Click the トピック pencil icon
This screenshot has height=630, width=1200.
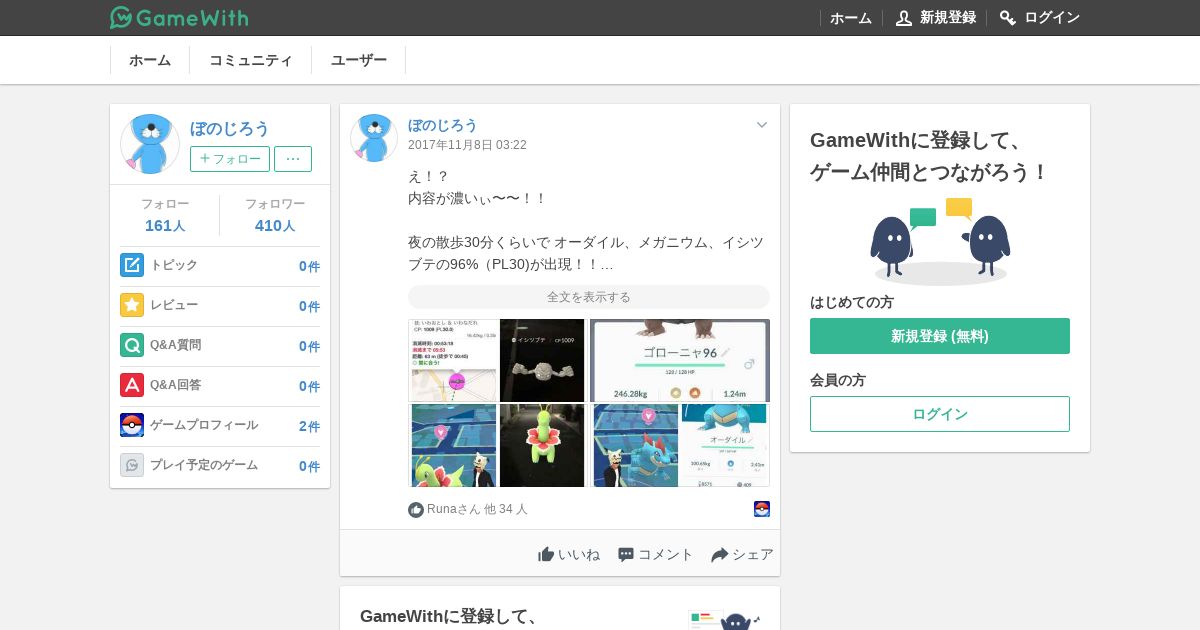pos(132,265)
